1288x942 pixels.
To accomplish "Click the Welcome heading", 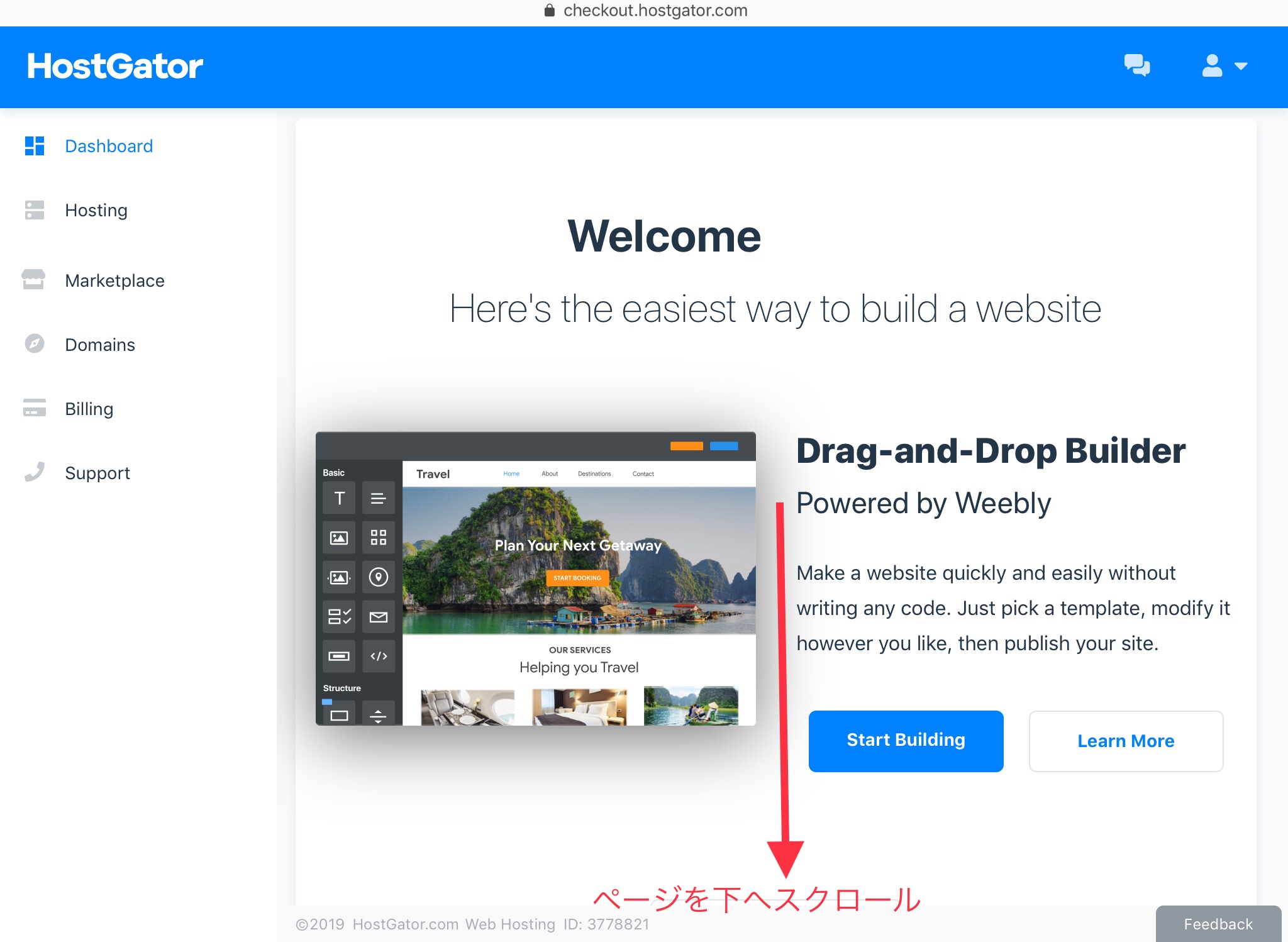I will (x=664, y=236).
